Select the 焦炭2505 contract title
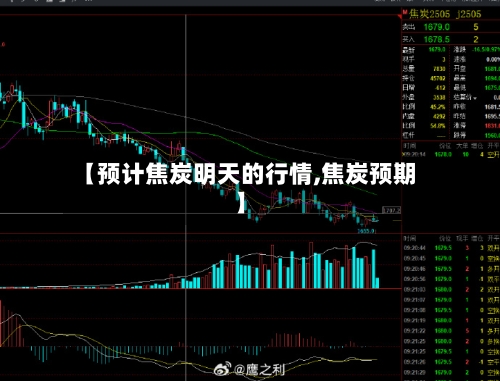The width and height of the screenshot is (500, 381). coord(429,14)
